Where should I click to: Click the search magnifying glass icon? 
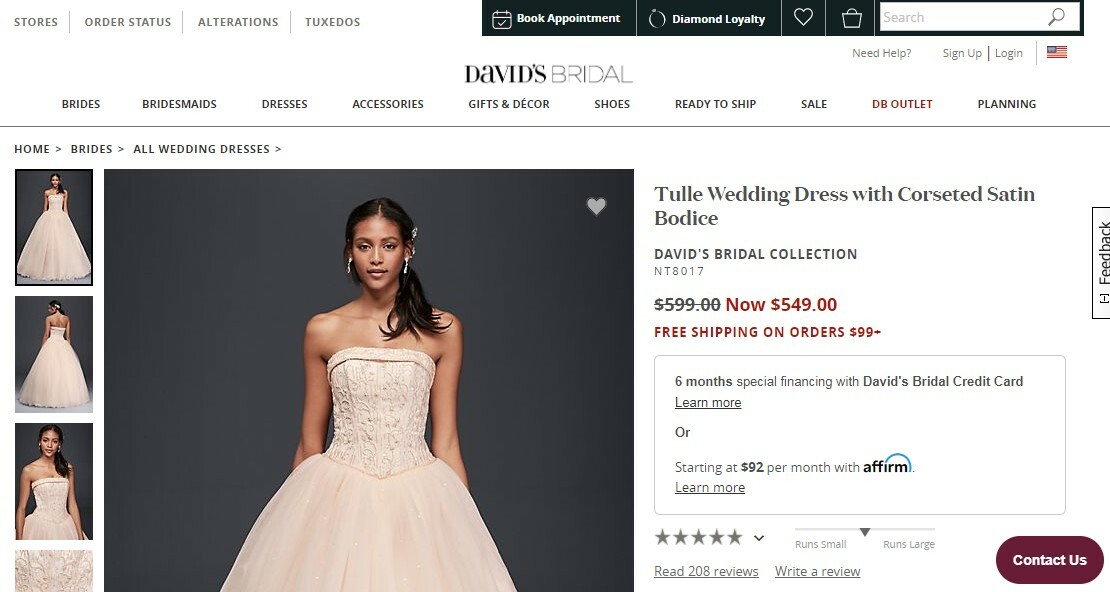(x=1057, y=17)
